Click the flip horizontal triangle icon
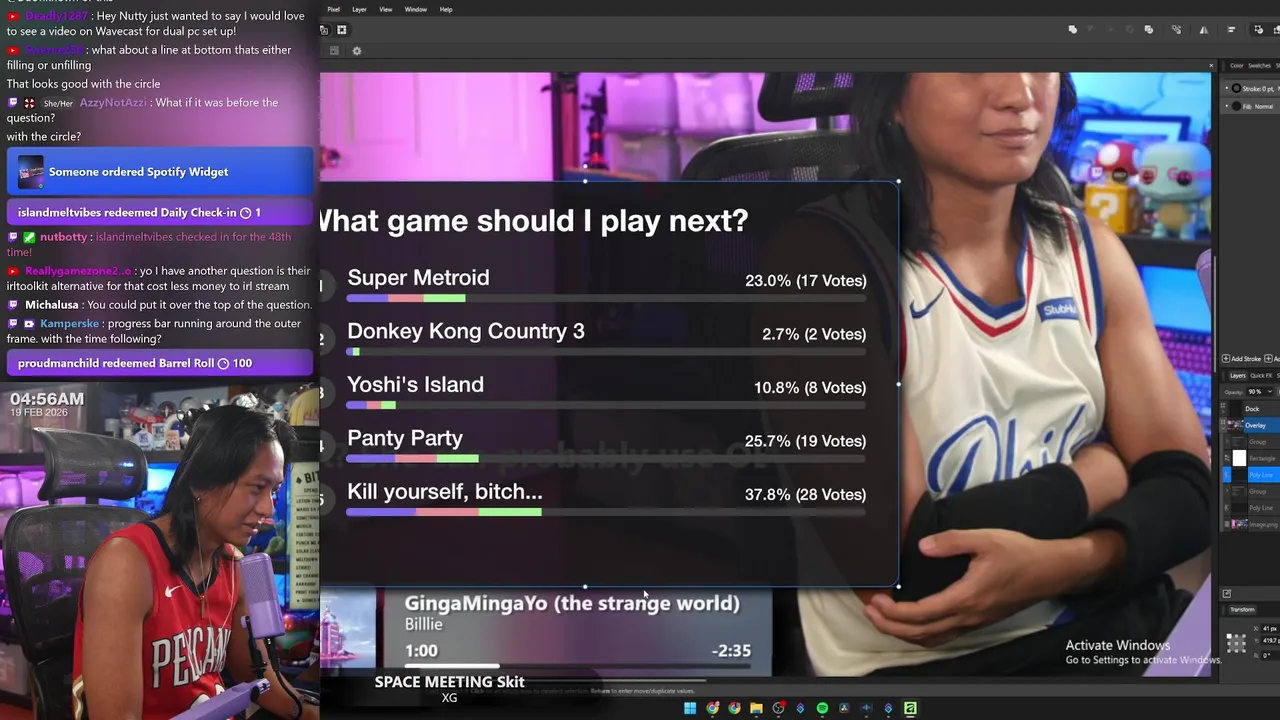1280x720 pixels. click(x=1204, y=29)
